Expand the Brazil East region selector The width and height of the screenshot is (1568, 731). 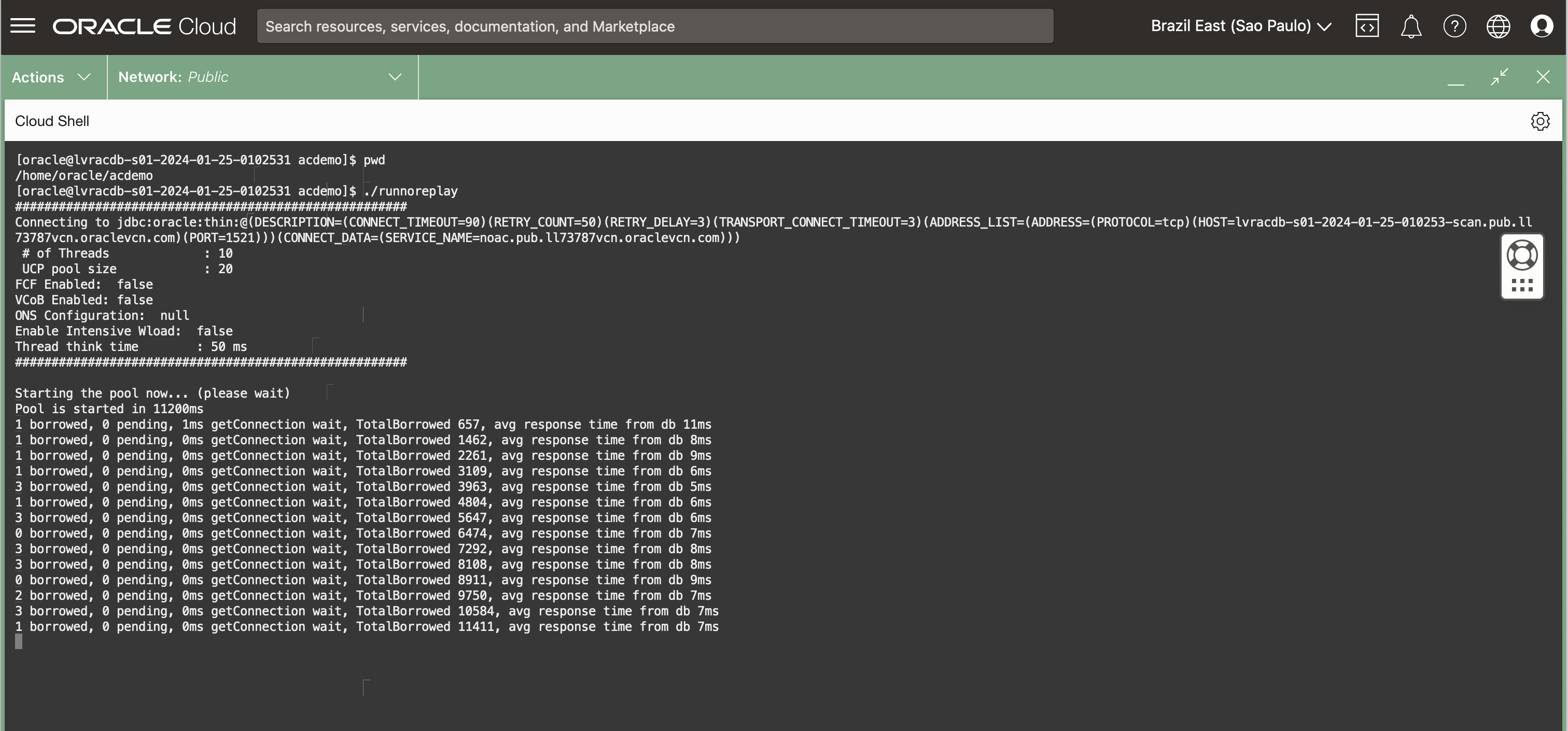pyautogui.click(x=1240, y=26)
